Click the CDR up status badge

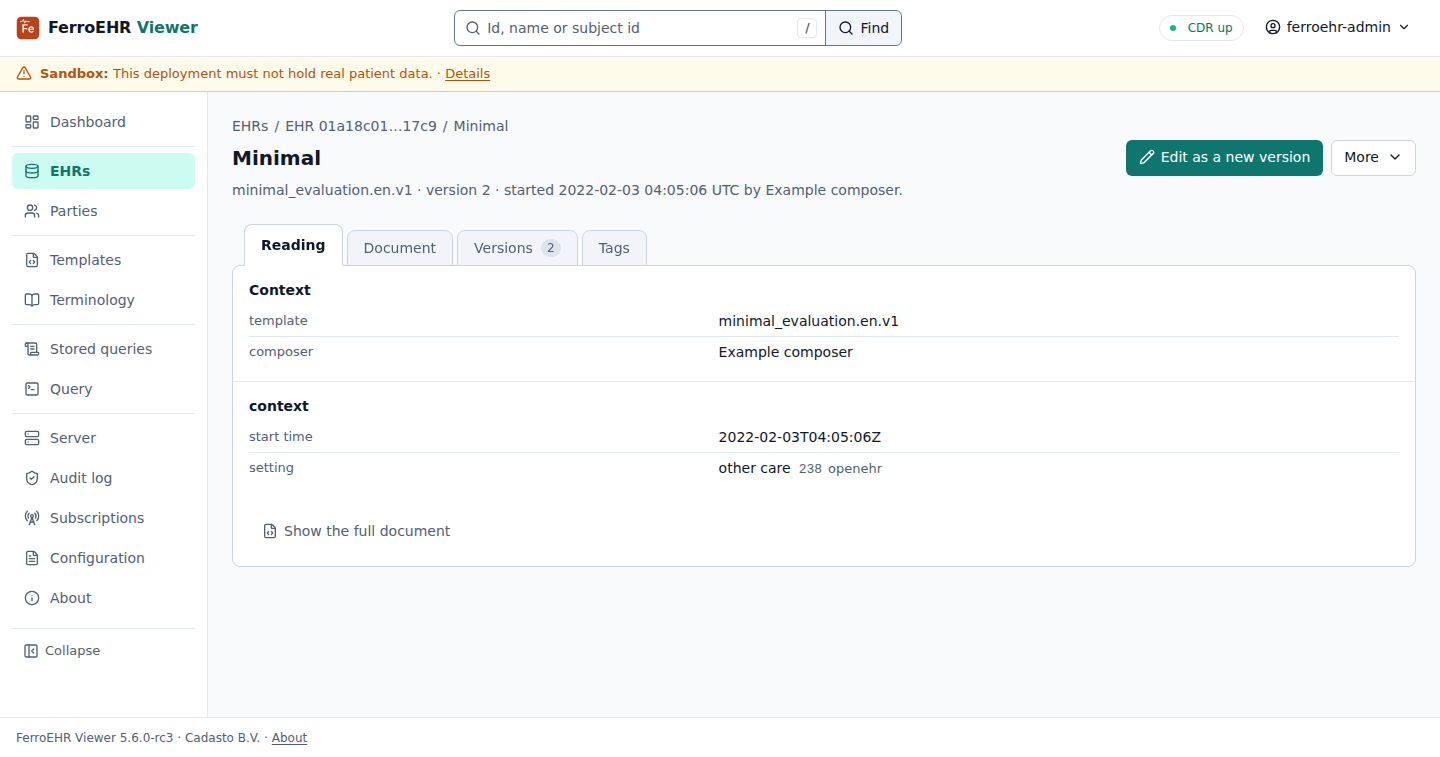pyautogui.click(x=1201, y=28)
